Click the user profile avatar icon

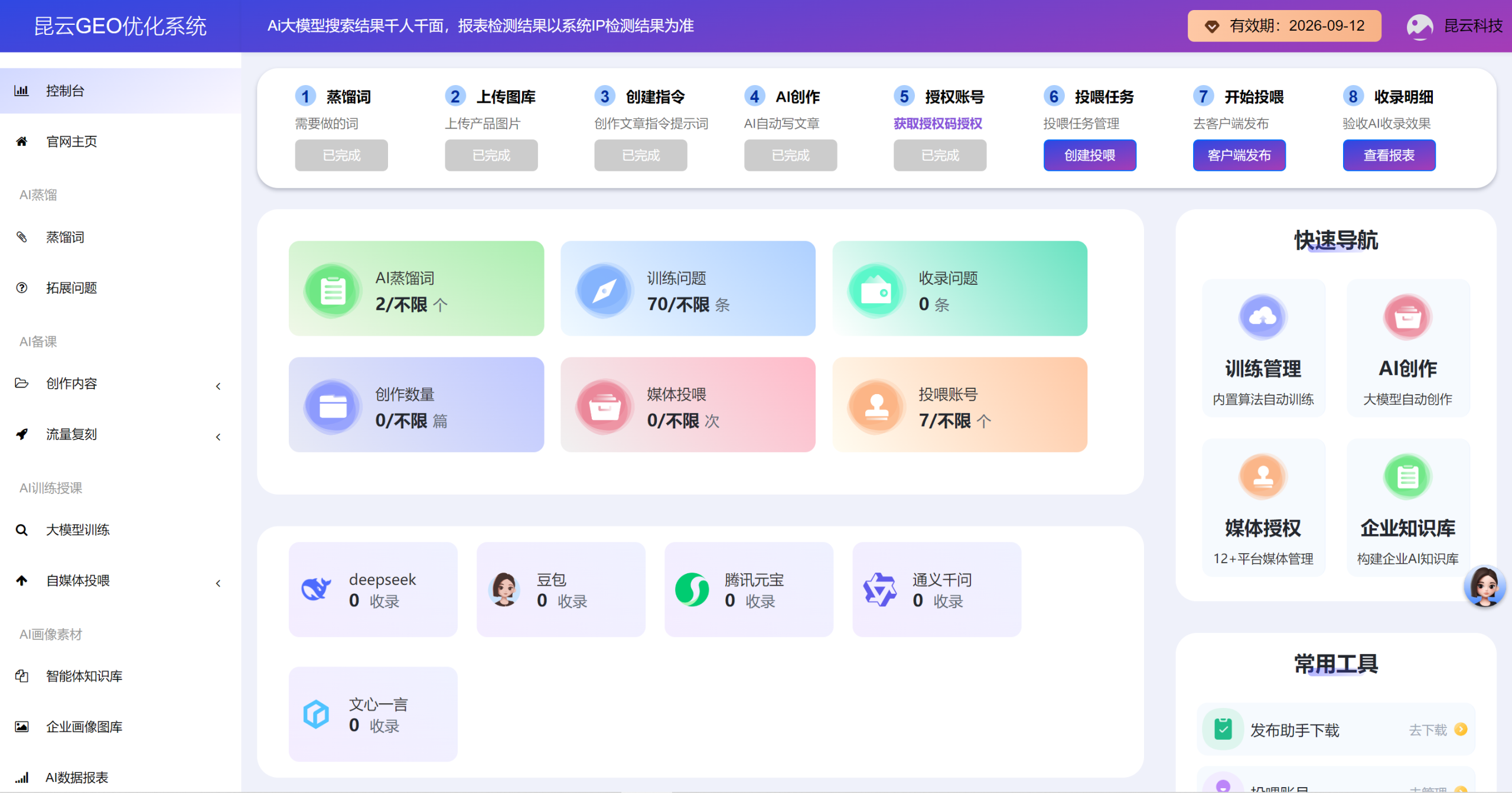point(1419,26)
